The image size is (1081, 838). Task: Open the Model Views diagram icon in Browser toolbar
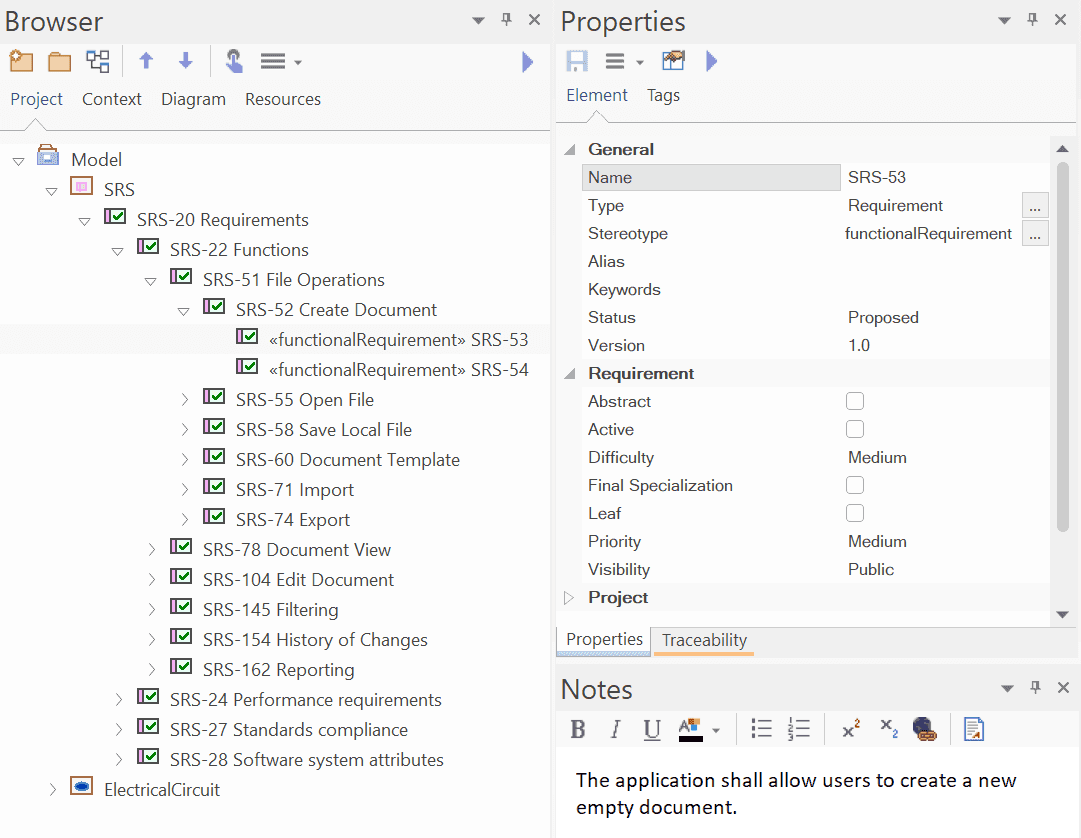pos(97,61)
